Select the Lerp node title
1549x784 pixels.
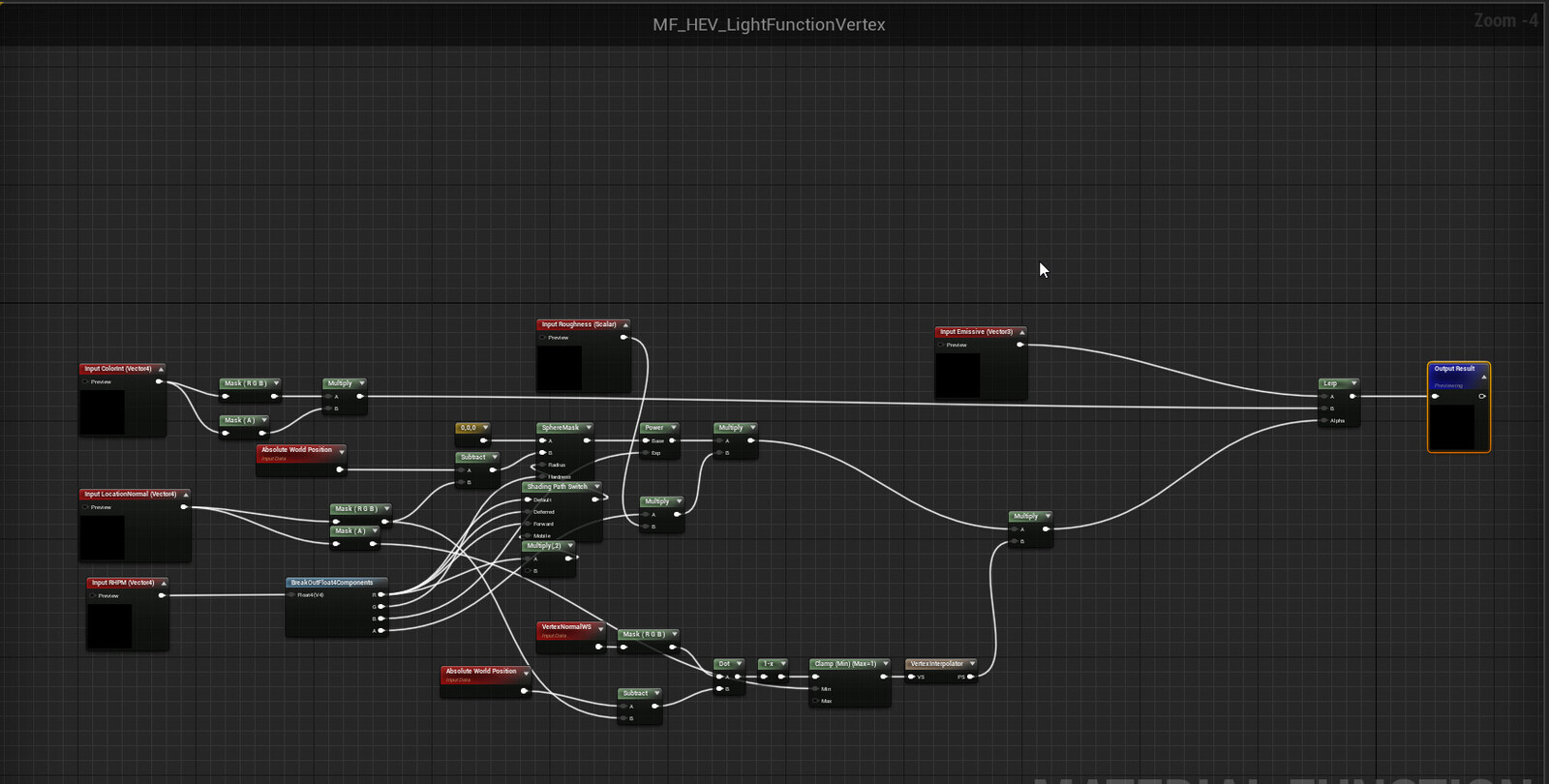(x=1330, y=383)
